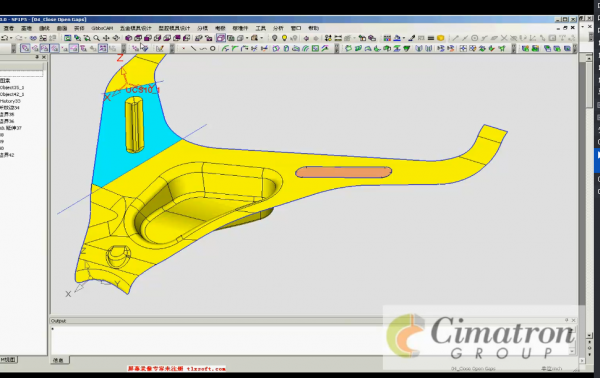Click the orange slot face on model
The height and width of the screenshot is (378, 600).
point(344,172)
